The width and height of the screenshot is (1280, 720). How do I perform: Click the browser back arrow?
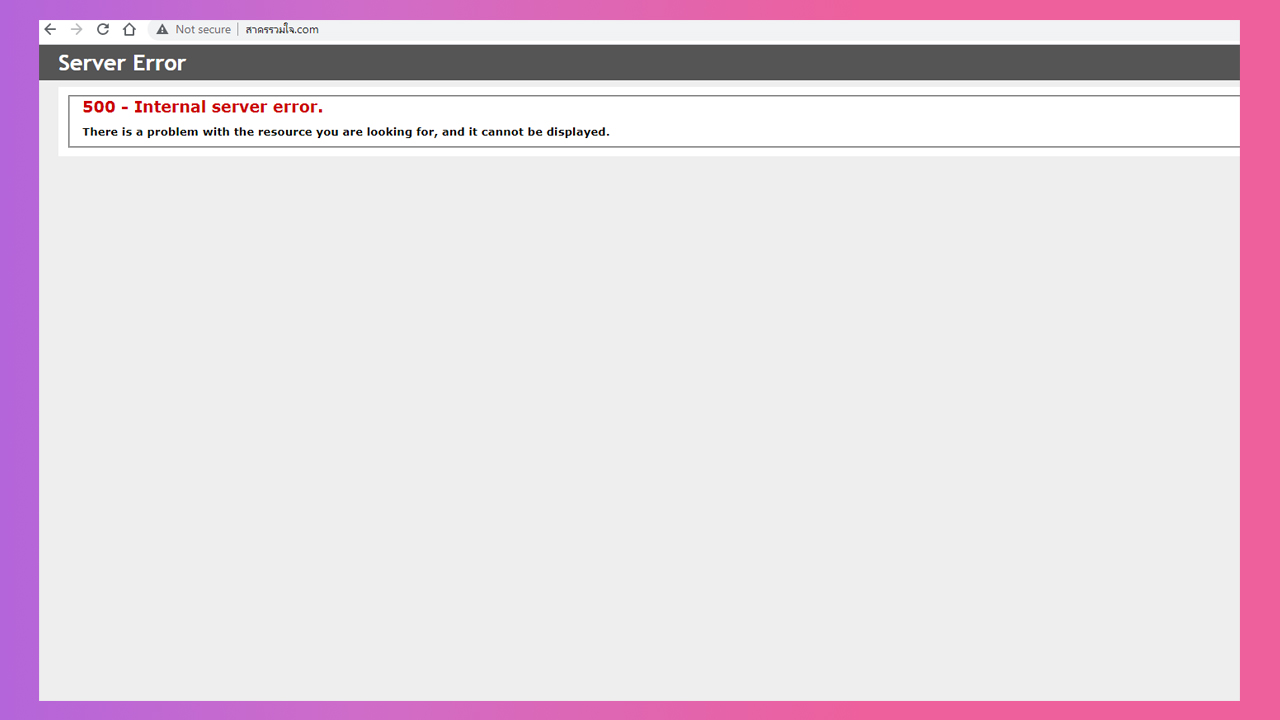[50, 30]
